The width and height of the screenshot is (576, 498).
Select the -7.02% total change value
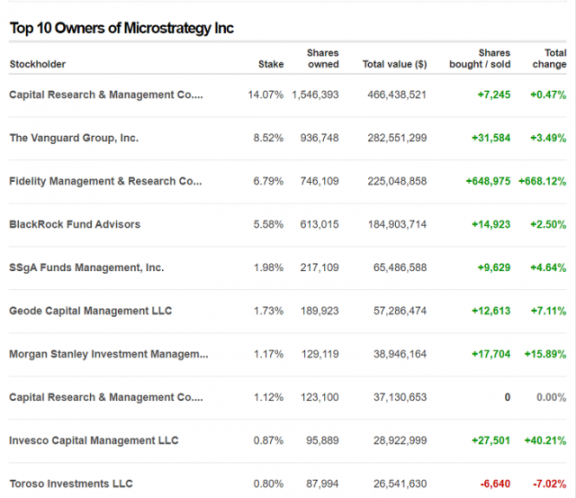[x=550, y=484]
